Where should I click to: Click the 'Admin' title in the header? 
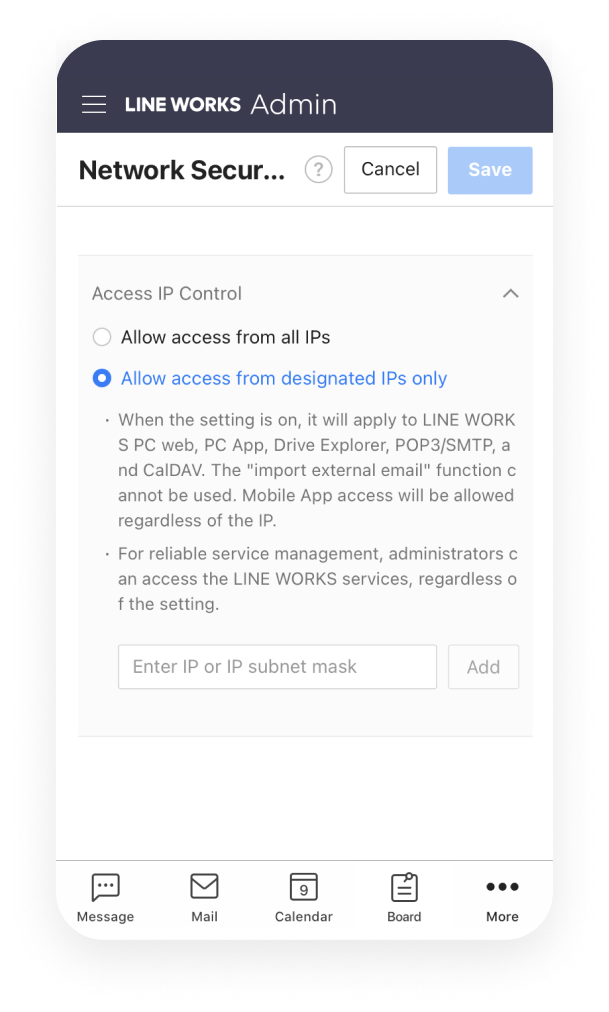pos(294,105)
